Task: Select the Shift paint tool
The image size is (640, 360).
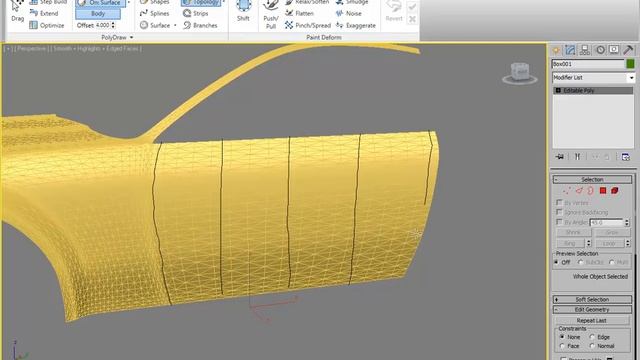Action: pyautogui.click(x=243, y=11)
